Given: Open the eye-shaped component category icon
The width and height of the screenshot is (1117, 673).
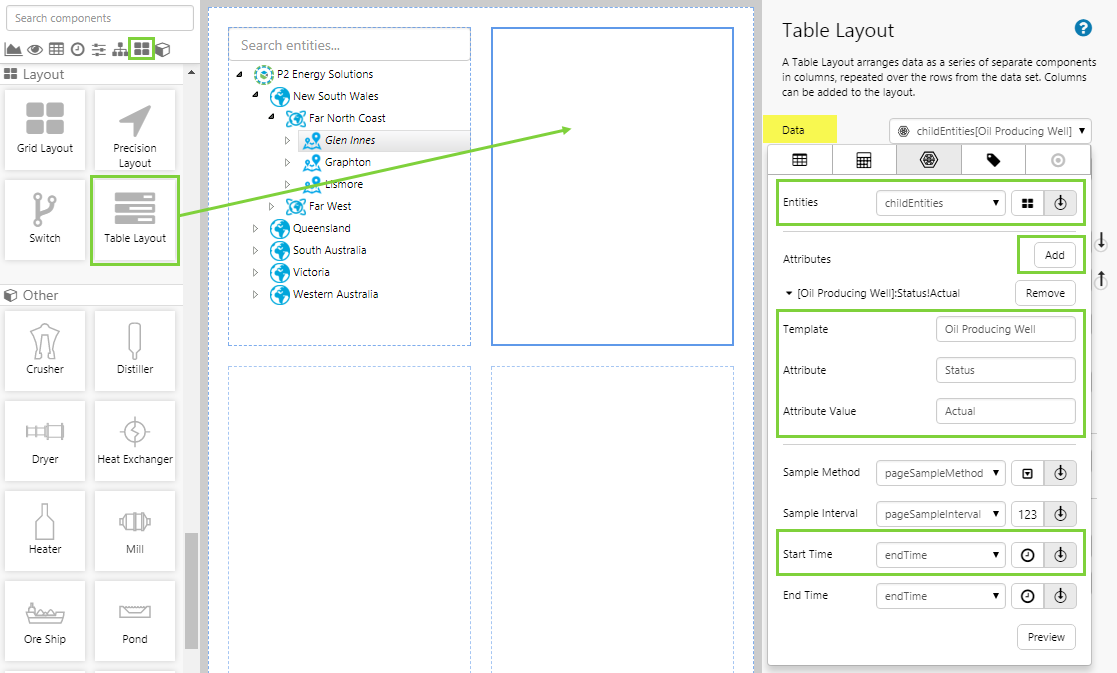Looking at the screenshot, I should coord(35,49).
